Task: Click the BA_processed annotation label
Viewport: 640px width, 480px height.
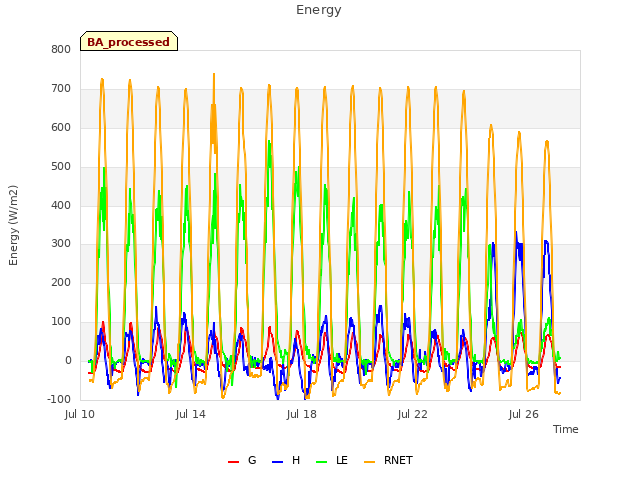Action: pos(129,42)
